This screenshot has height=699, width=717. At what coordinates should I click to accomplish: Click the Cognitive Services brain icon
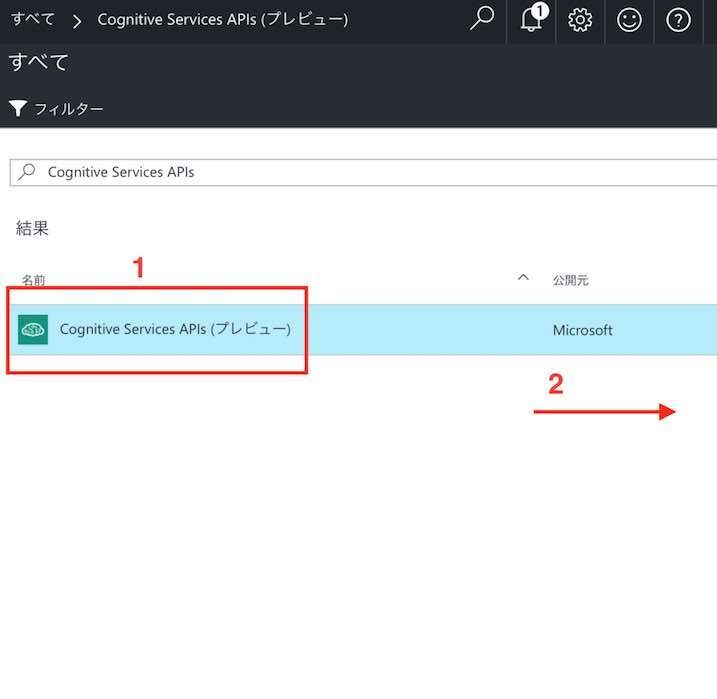click(33, 329)
